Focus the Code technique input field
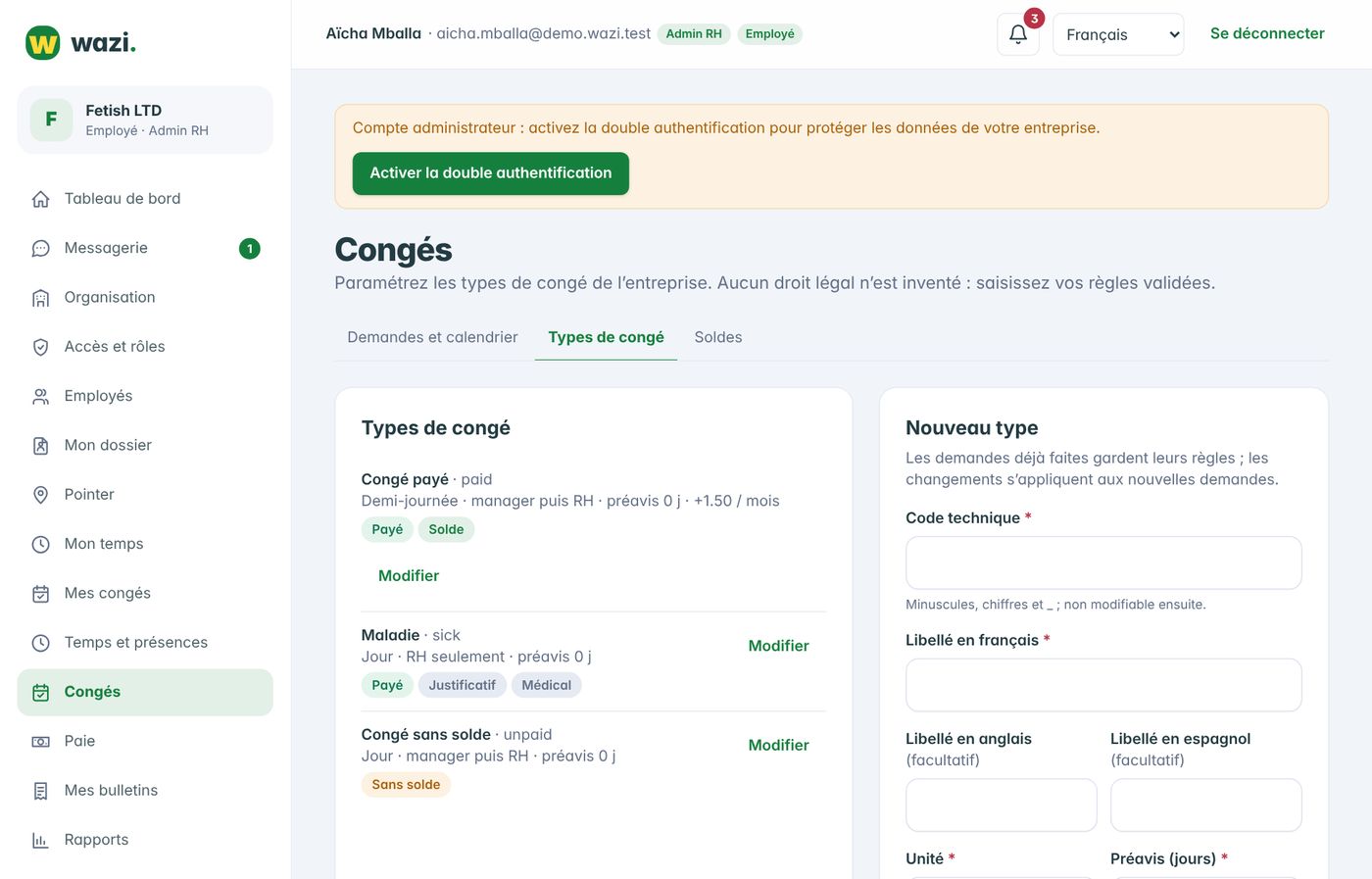 [x=1103, y=562]
